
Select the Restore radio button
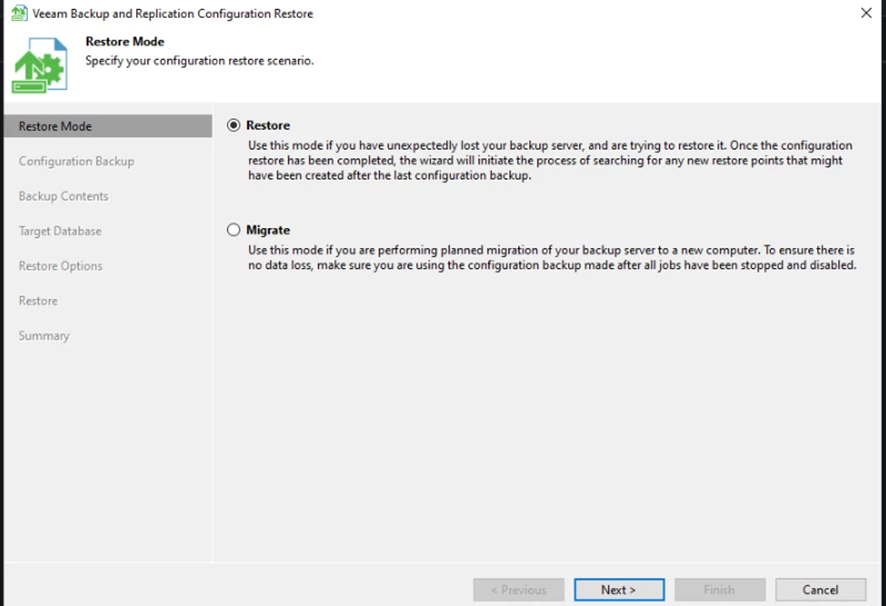(234, 125)
